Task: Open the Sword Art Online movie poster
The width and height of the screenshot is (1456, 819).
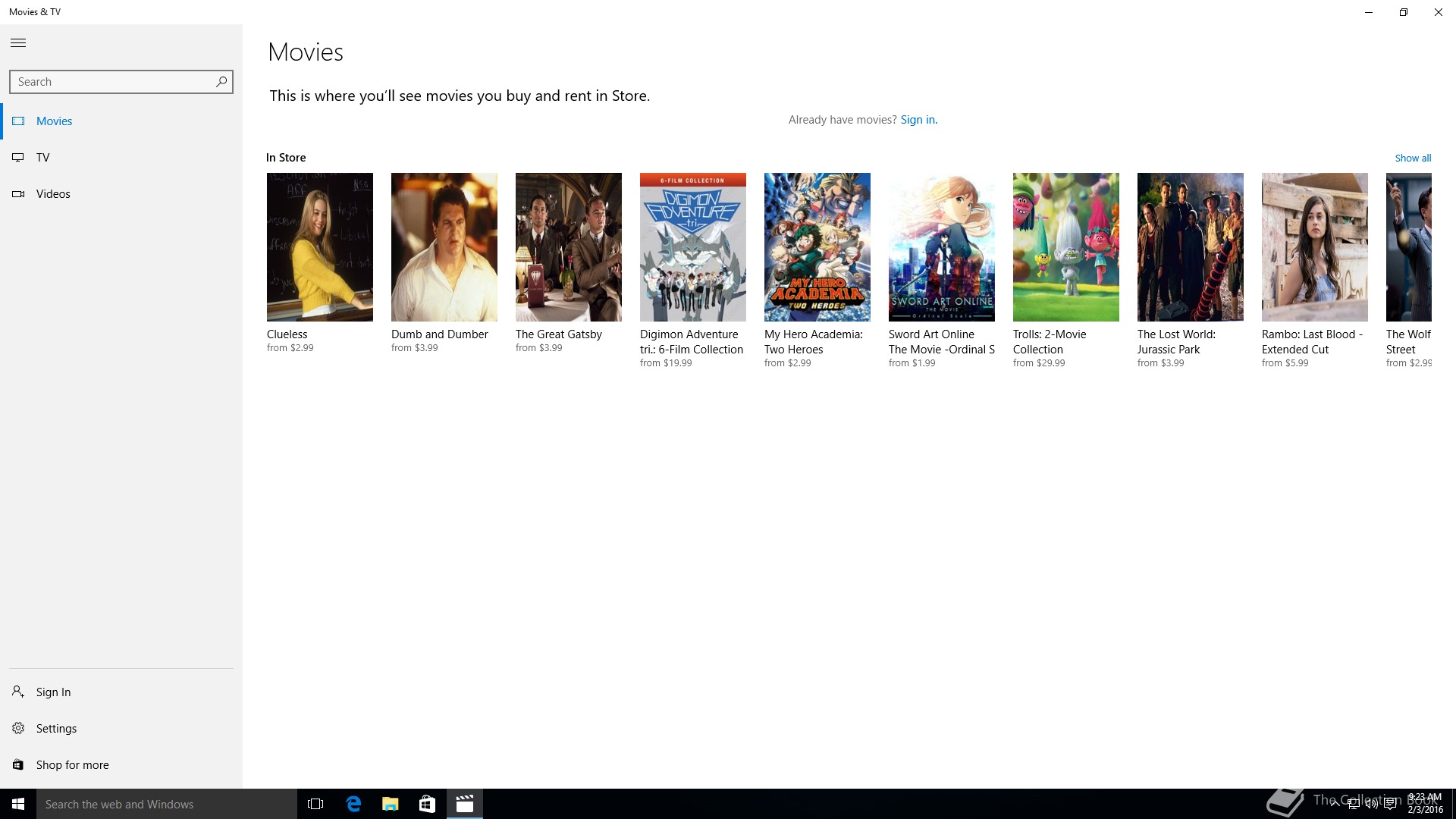Action: pyautogui.click(x=941, y=246)
